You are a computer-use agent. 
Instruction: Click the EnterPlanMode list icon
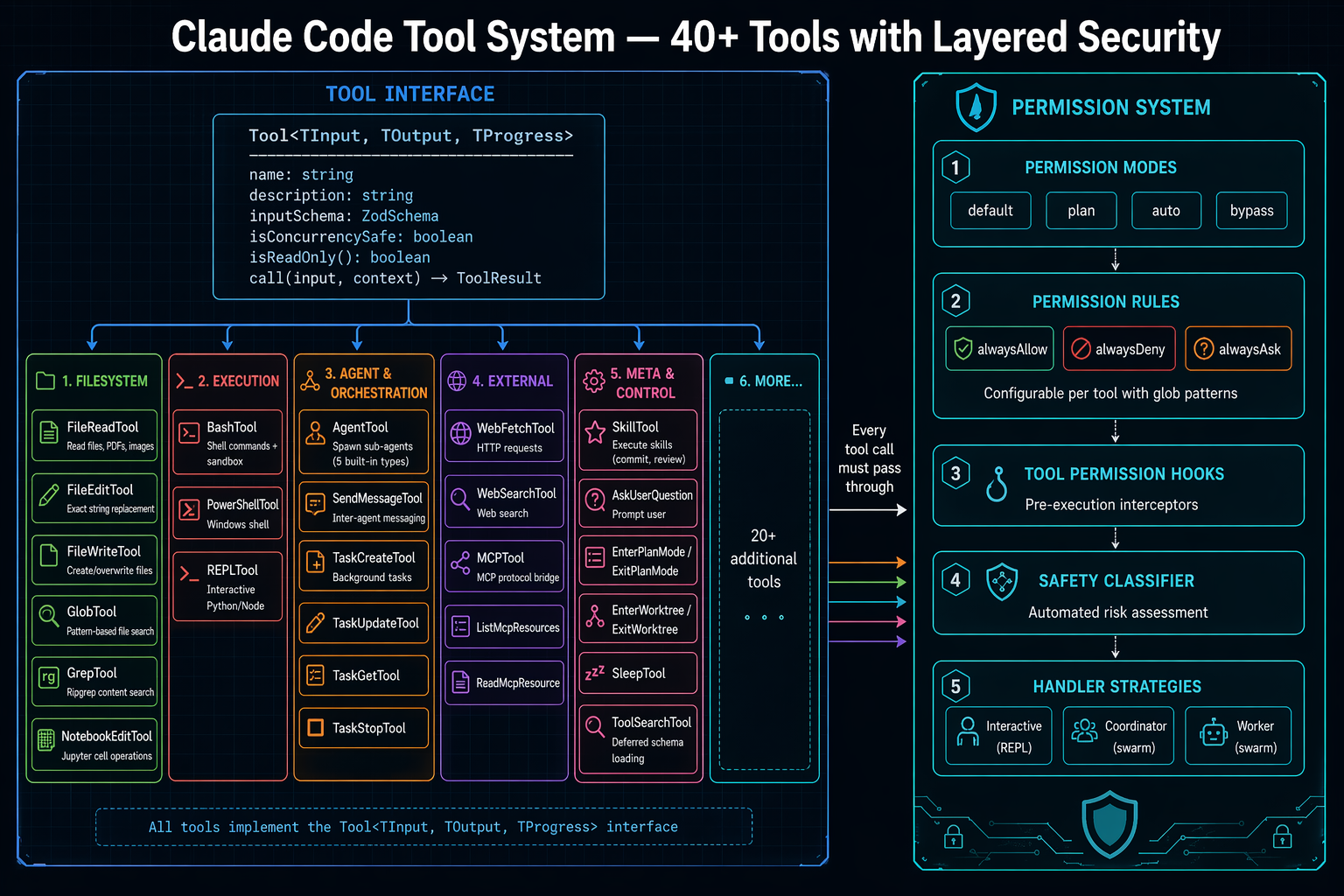point(595,557)
